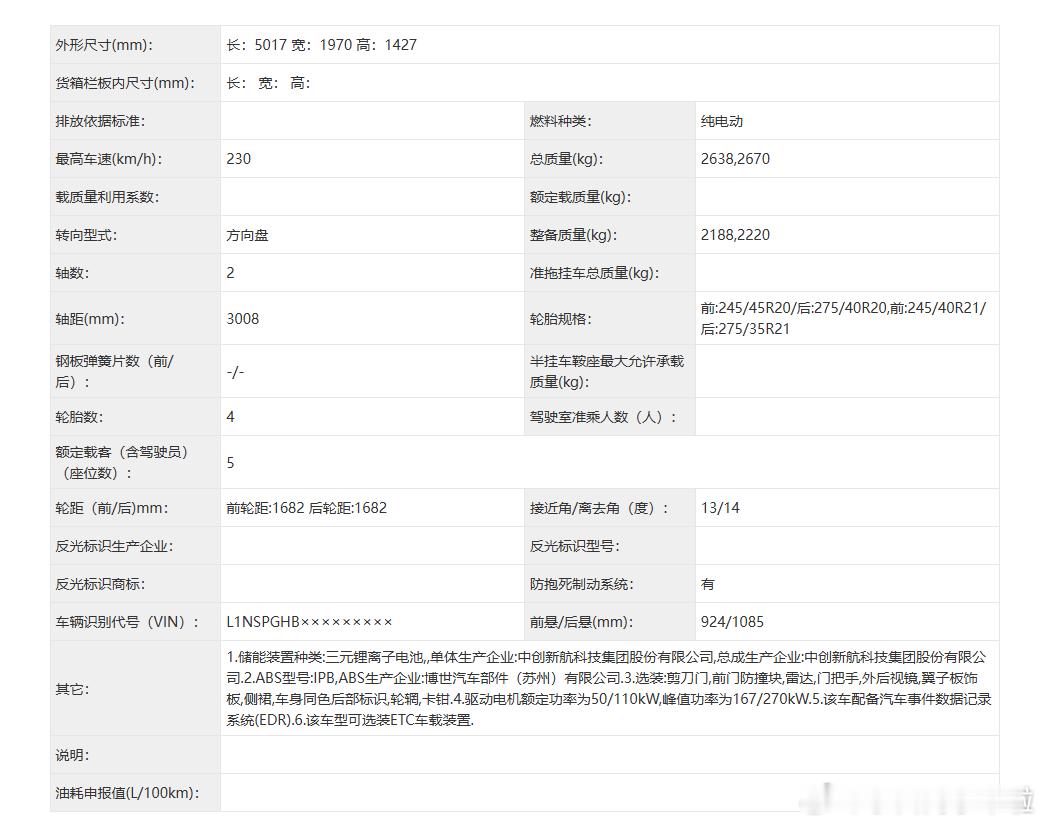
Task: Click the 说明 label
Action: click(72, 756)
